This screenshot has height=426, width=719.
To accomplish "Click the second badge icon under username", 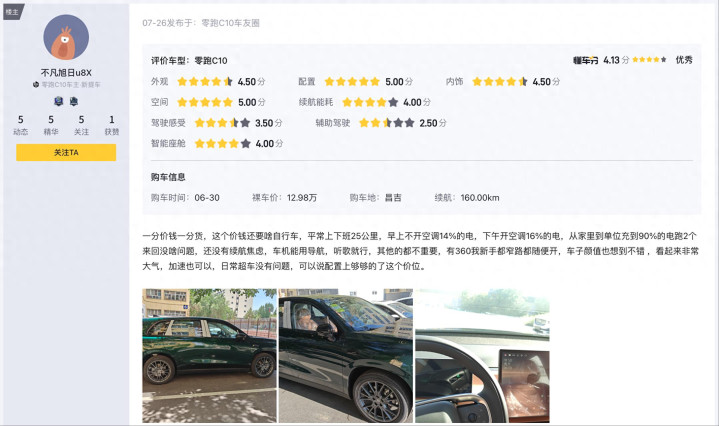I will click(x=74, y=101).
